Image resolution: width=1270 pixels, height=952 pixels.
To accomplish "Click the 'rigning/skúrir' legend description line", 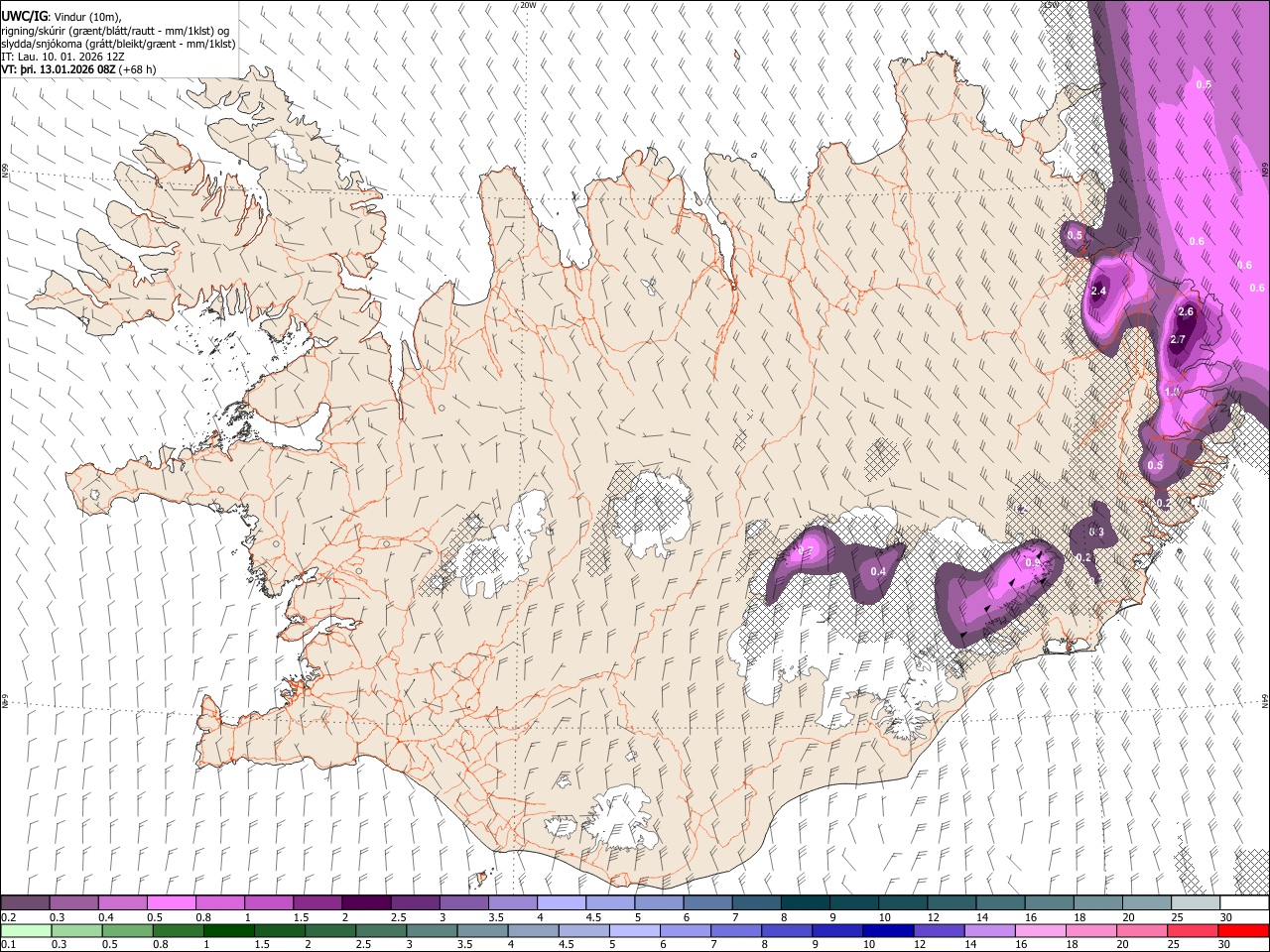I will (x=115, y=31).
